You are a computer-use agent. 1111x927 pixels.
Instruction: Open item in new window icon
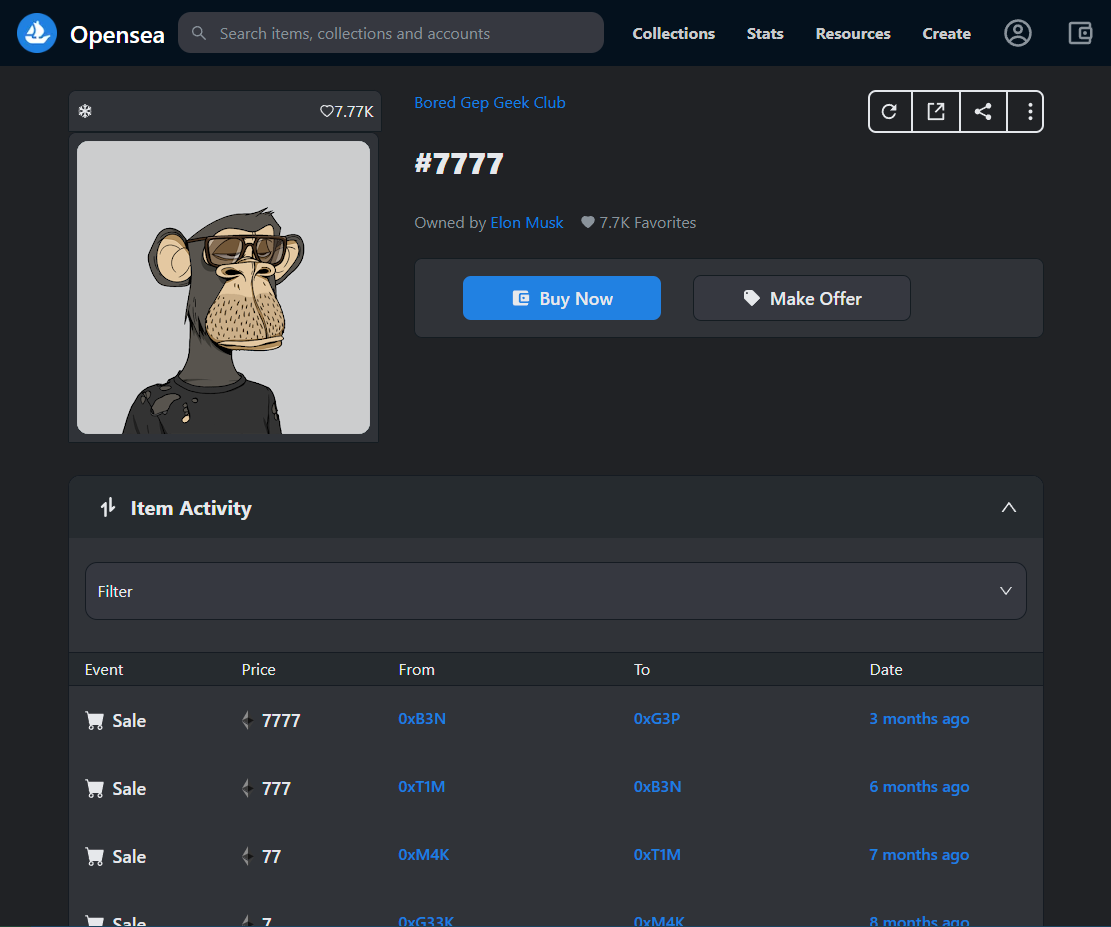(x=936, y=111)
